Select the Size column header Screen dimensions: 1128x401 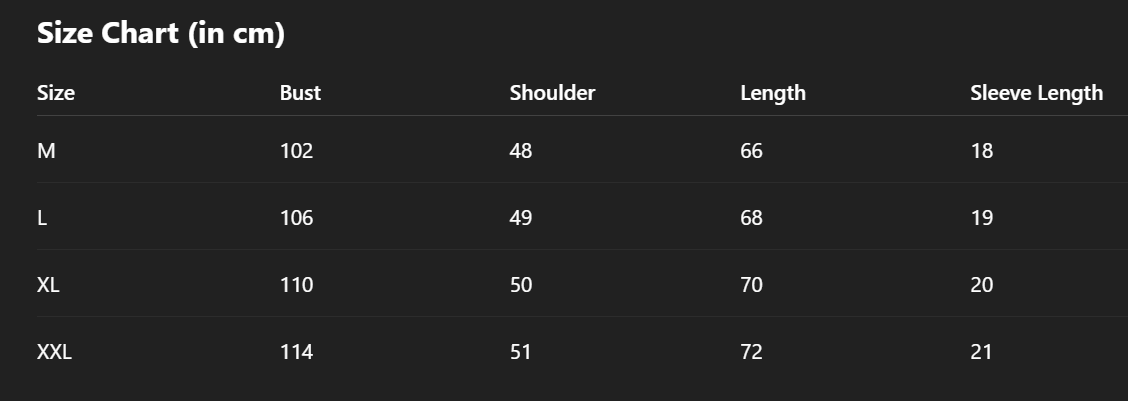pyautogui.click(x=55, y=93)
